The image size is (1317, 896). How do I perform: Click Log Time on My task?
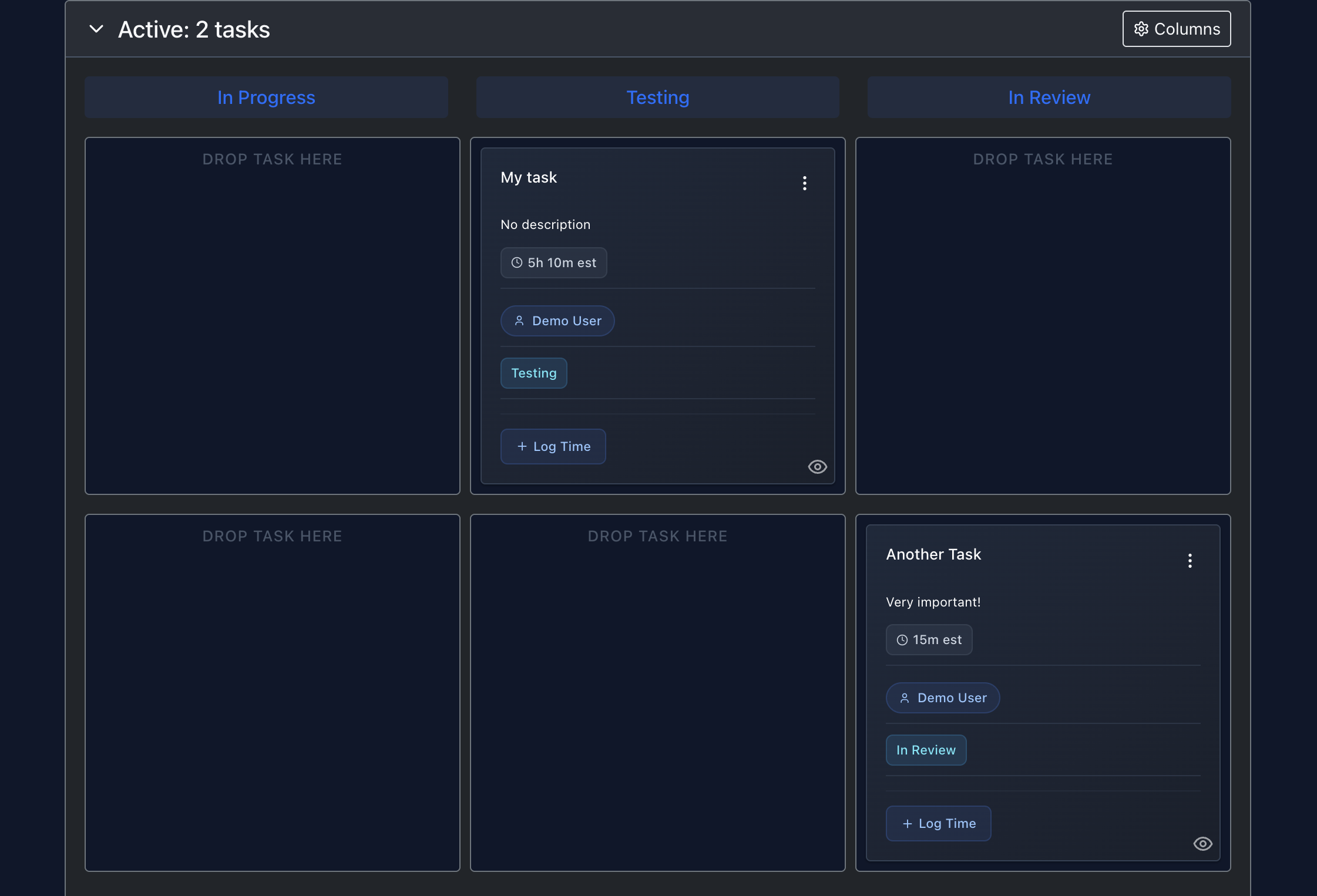point(553,446)
